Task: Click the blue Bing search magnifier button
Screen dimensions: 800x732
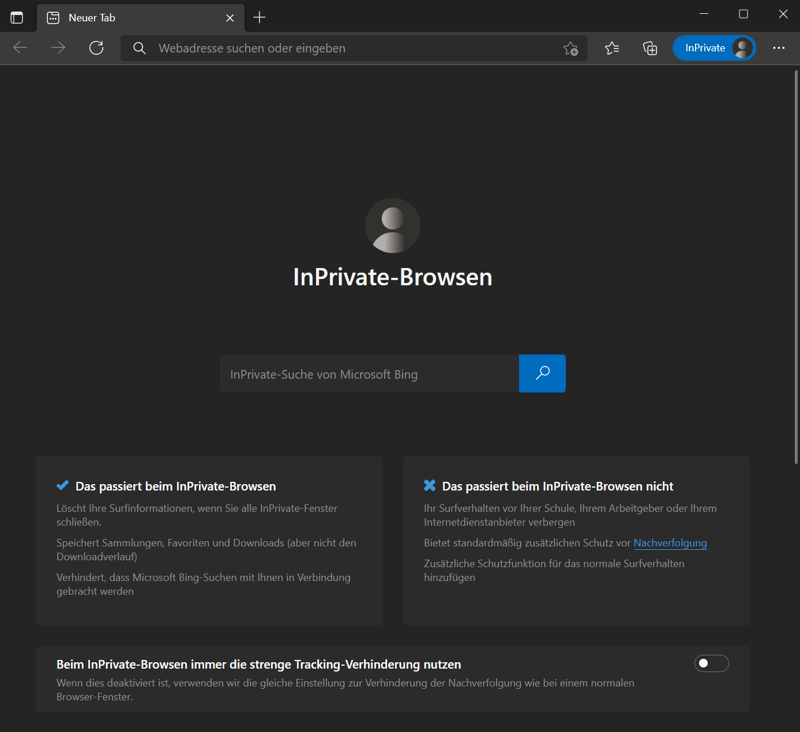Action: pos(542,373)
